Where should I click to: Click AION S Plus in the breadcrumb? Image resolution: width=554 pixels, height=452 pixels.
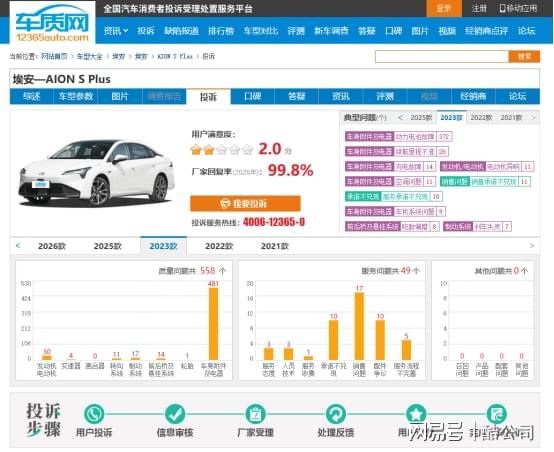pyautogui.click(x=175, y=56)
